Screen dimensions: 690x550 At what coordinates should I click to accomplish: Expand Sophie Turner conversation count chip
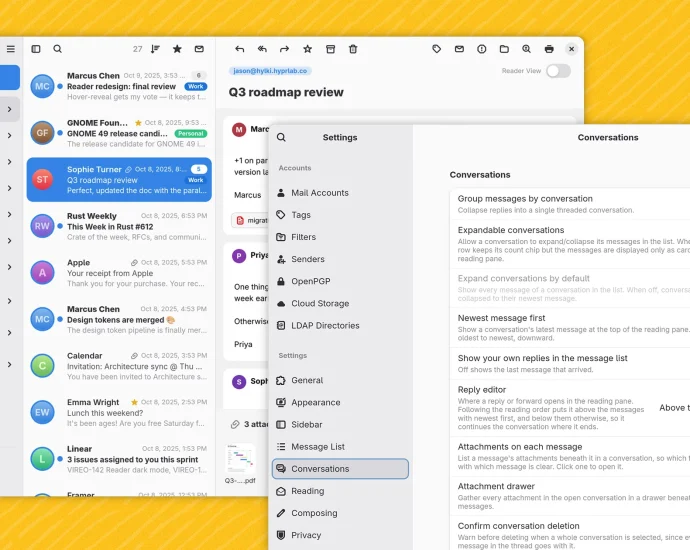[199, 169]
